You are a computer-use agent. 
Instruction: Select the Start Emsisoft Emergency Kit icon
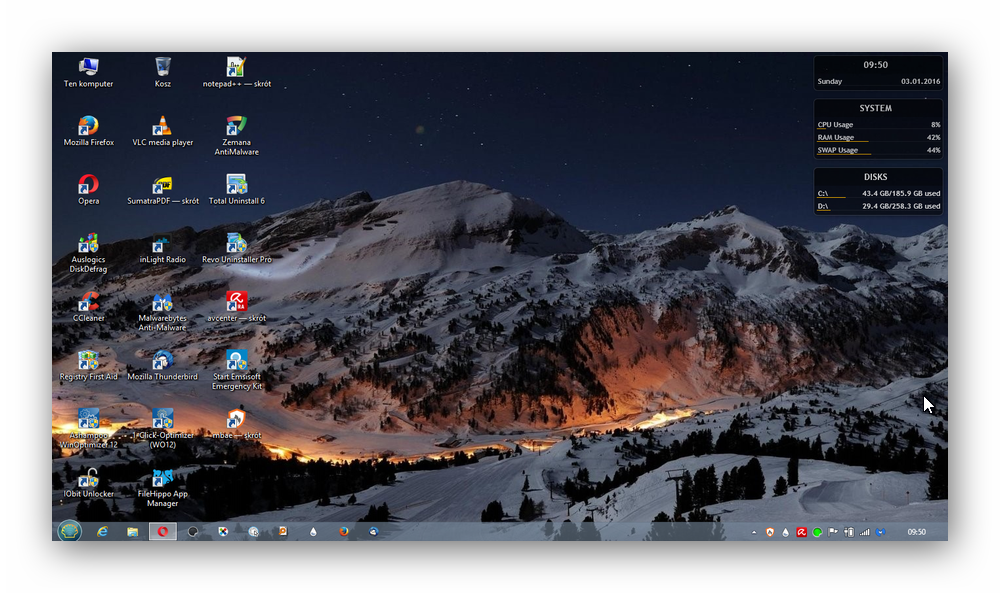click(x=237, y=370)
